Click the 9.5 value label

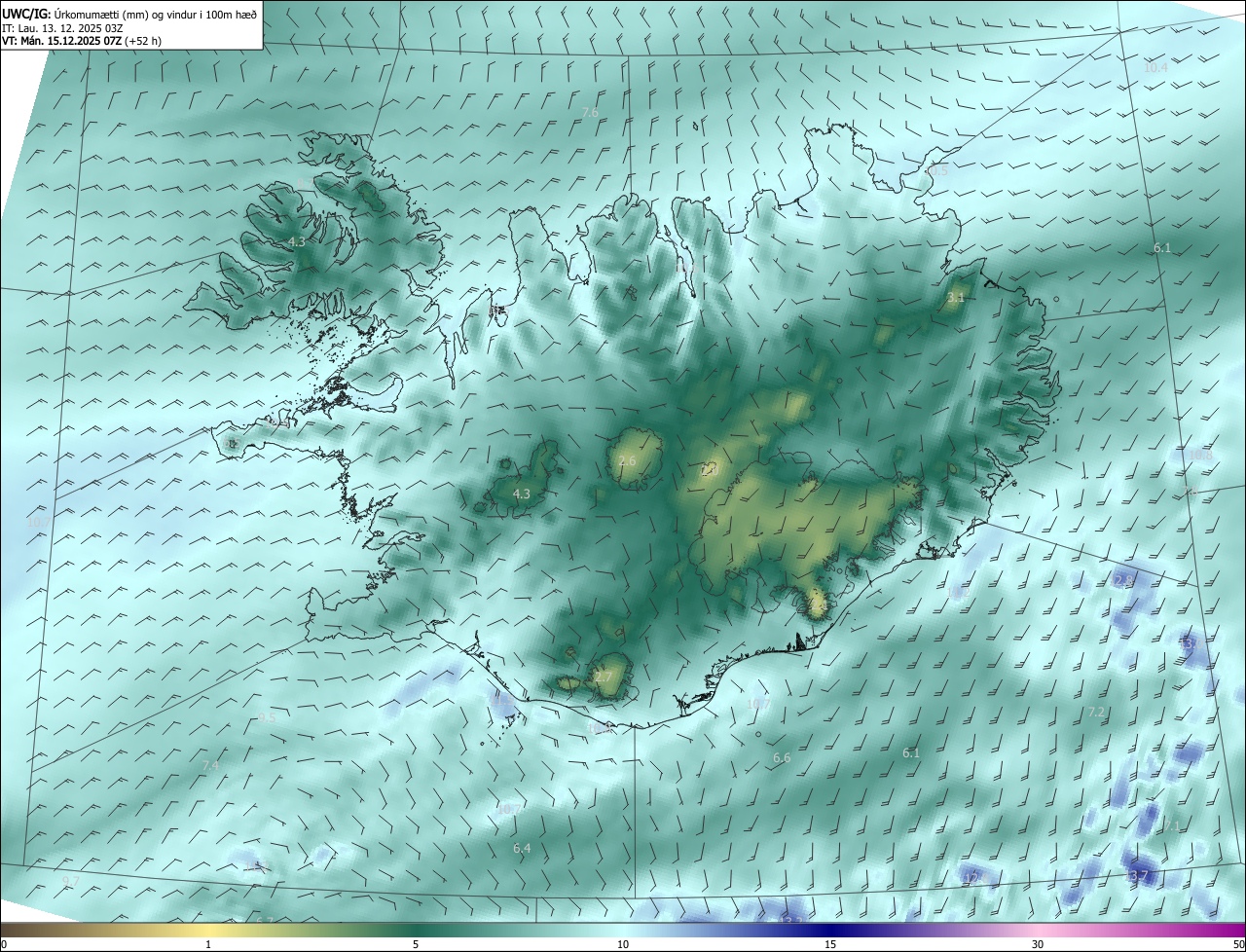coord(267,717)
